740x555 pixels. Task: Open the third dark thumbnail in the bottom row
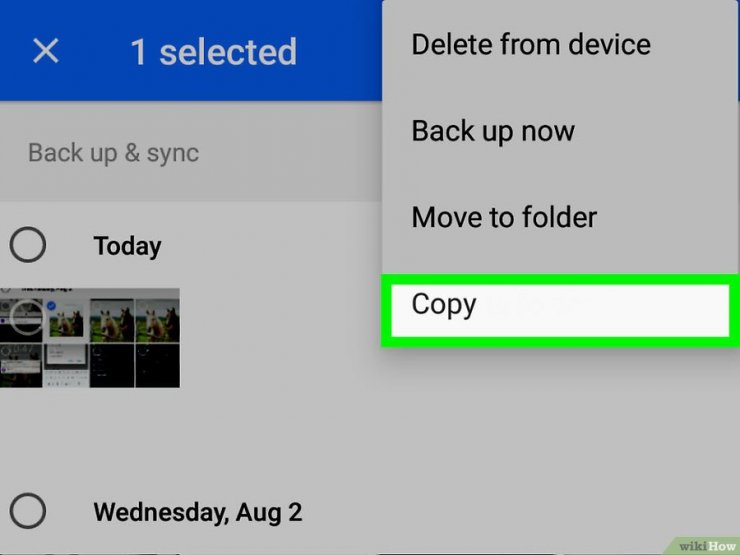coord(112,366)
